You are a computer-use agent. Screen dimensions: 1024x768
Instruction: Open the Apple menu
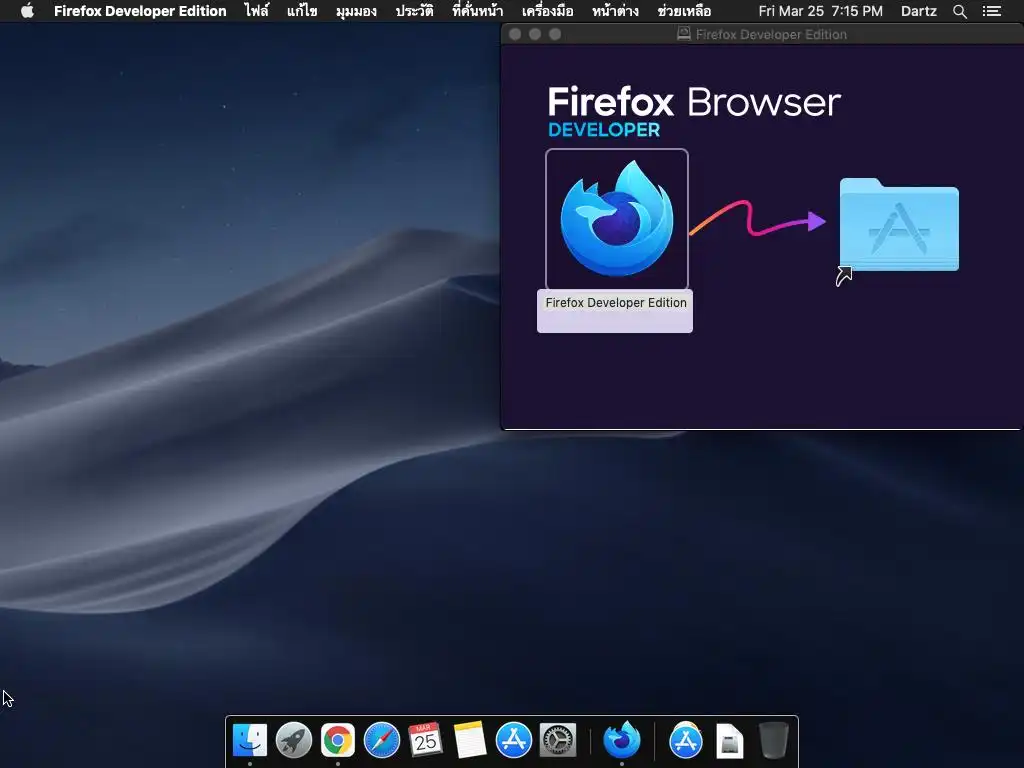pyautogui.click(x=27, y=11)
